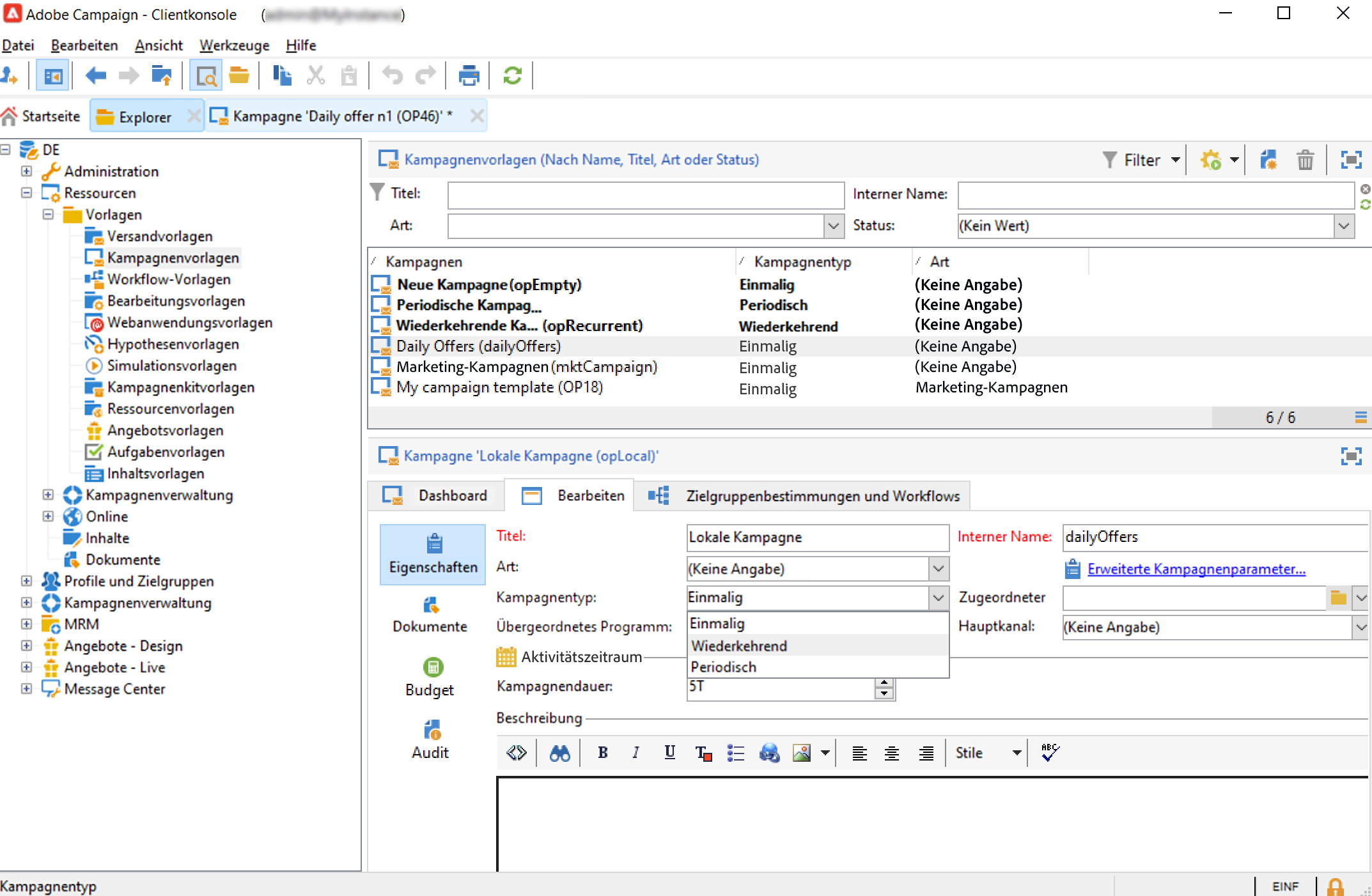Click the Print toolbar icon

(469, 76)
